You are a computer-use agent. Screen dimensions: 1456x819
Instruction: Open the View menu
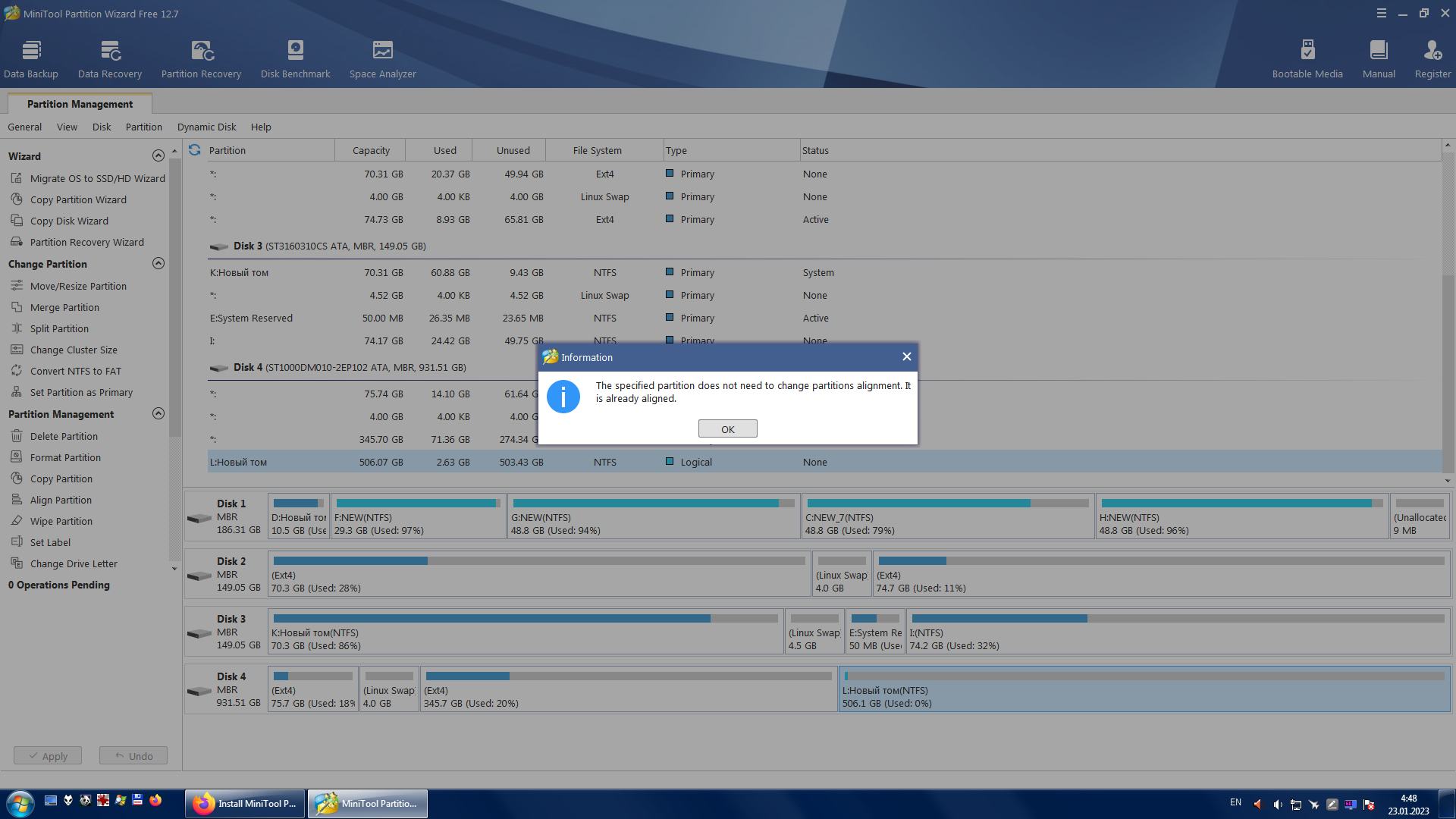point(67,127)
